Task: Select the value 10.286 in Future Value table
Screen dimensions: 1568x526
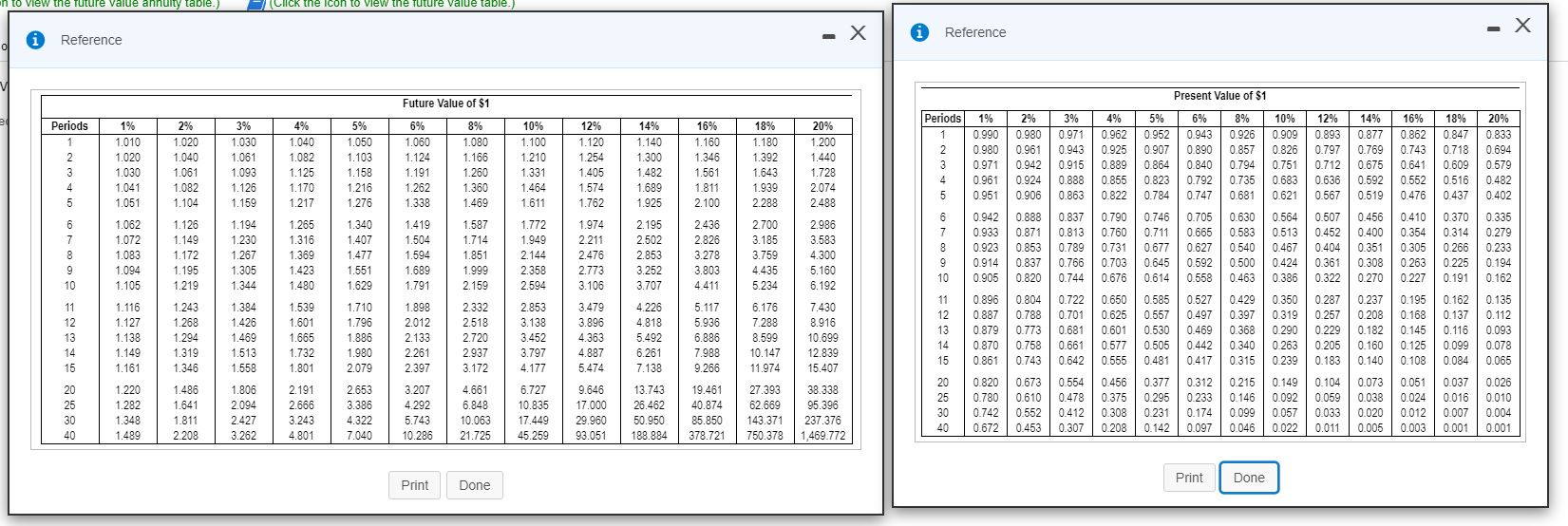Action: [x=417, y=436]
